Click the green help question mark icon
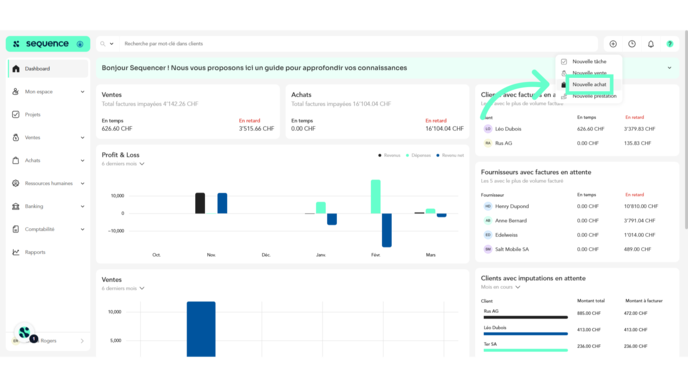Image resolution: width=688 pixels, height=387 pixels. tap(670, 44)
